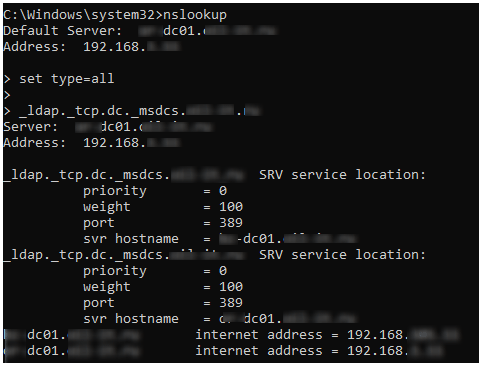Click the second svr hostname entry
Screen dimensions: 494x372
coord(220,319)
